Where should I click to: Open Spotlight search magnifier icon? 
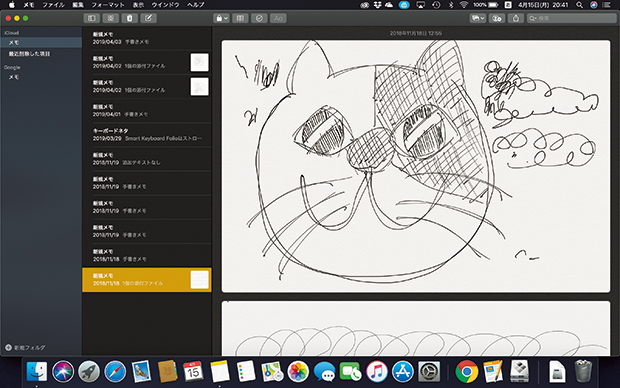579,5
